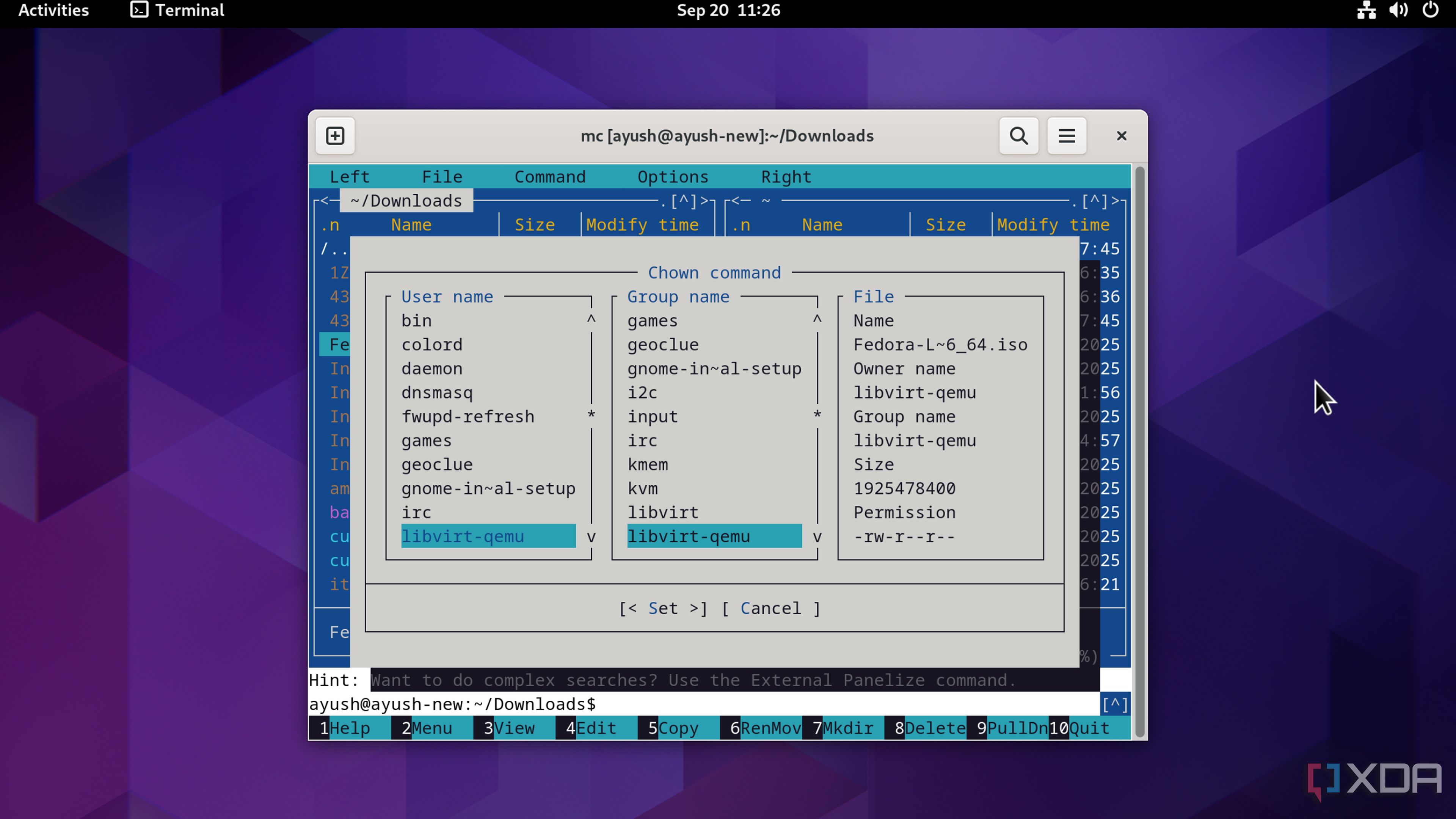This screenshot has width=1456, height=819.
Task: Click the 8Delete function key button
Action: [925, 728]
